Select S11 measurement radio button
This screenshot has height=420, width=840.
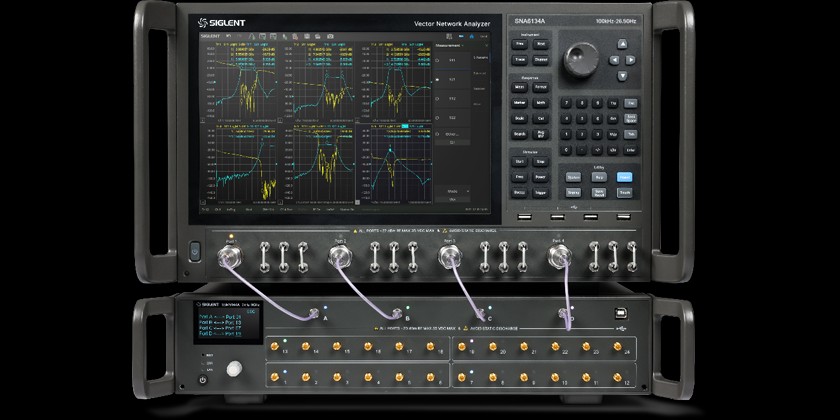pos(437,60)
